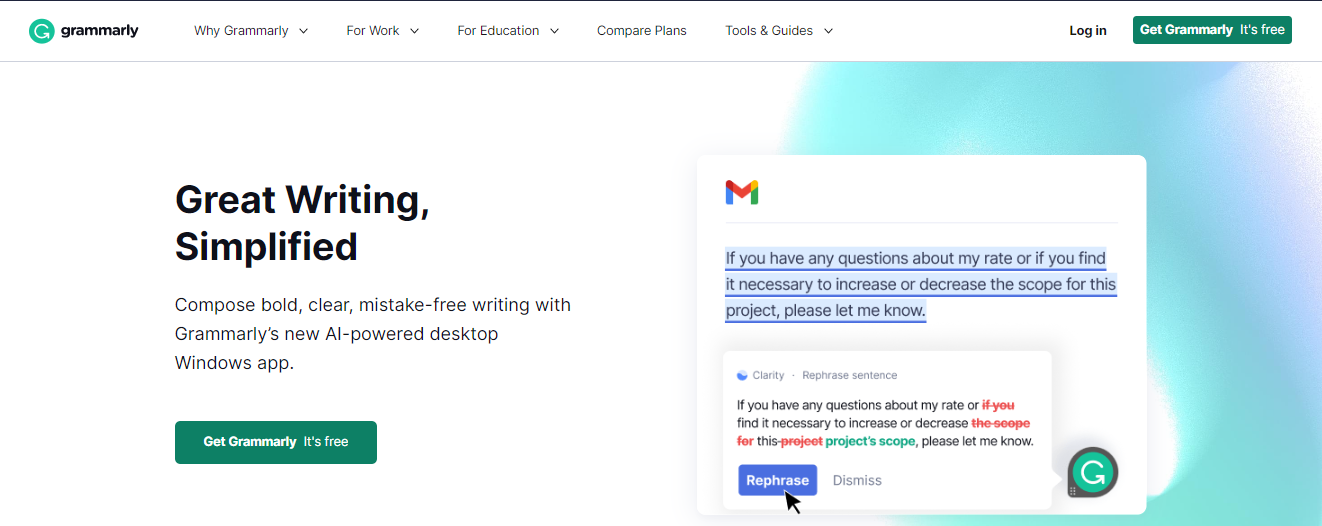This screenshot has height=526, width=1322.
Task: Expand the For Education dropdown arrow
Action: point(554,31)
